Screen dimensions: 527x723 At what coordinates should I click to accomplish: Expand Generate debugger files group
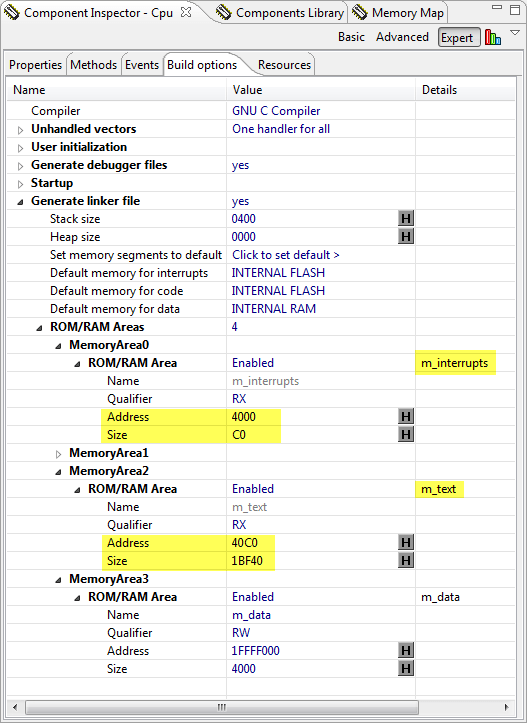[20, 166]
